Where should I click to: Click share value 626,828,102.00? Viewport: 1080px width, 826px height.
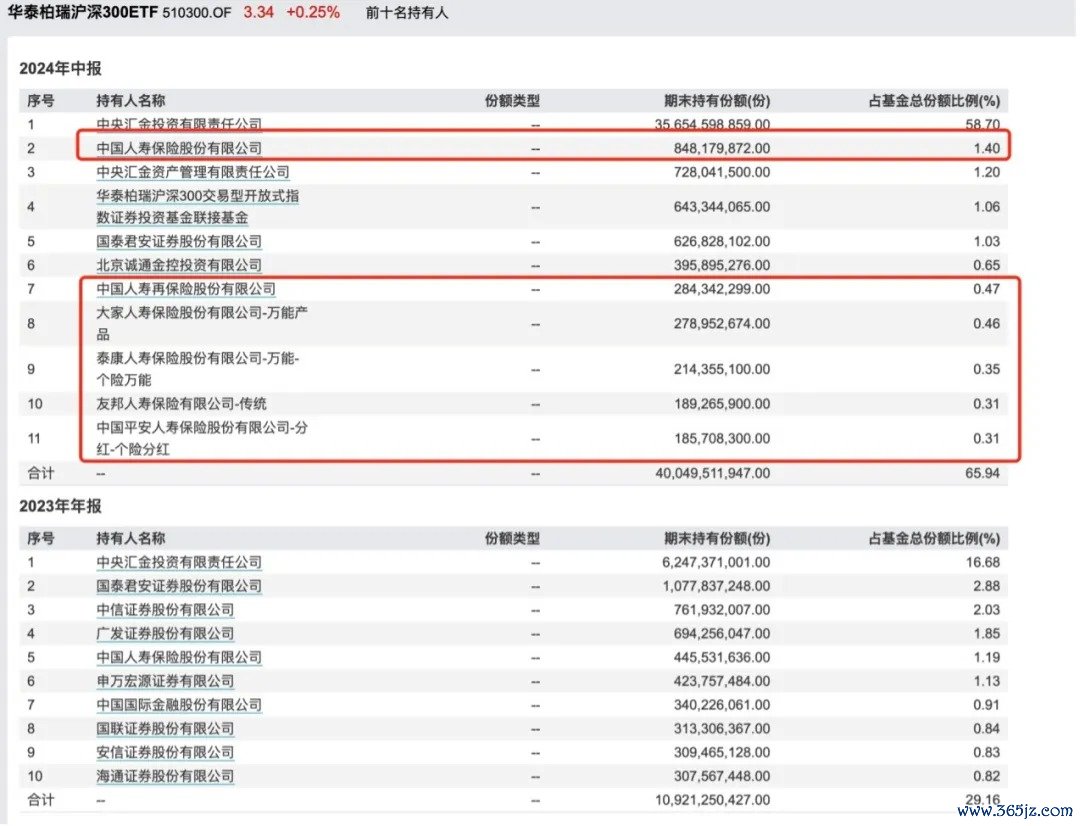click(722, 242)
